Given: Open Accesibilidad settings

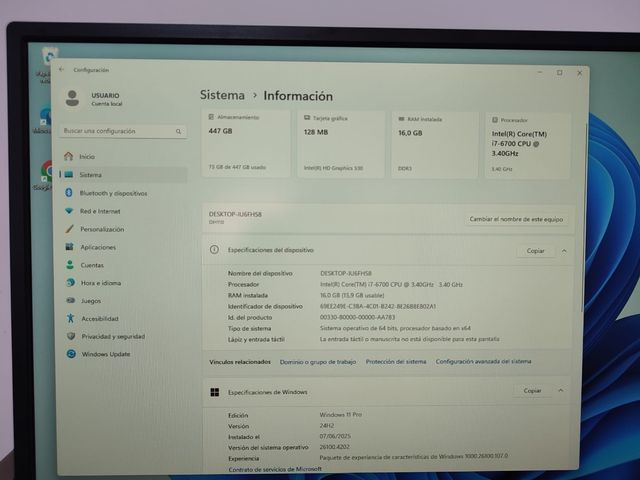Looking at the screenshot, I should pyautogui.click(x=99, y=318).
